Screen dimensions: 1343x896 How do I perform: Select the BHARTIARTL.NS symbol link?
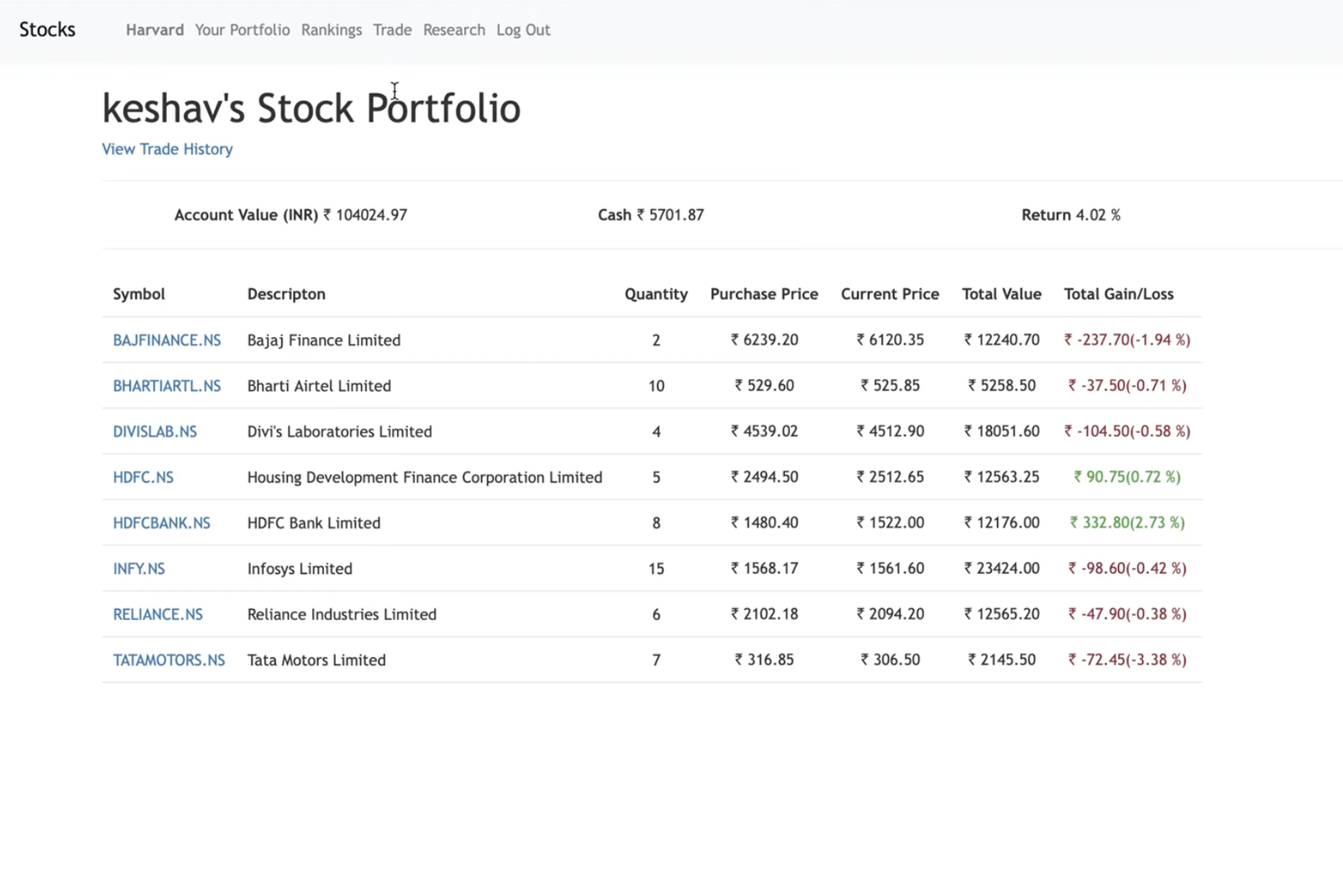tap(166, 386)
